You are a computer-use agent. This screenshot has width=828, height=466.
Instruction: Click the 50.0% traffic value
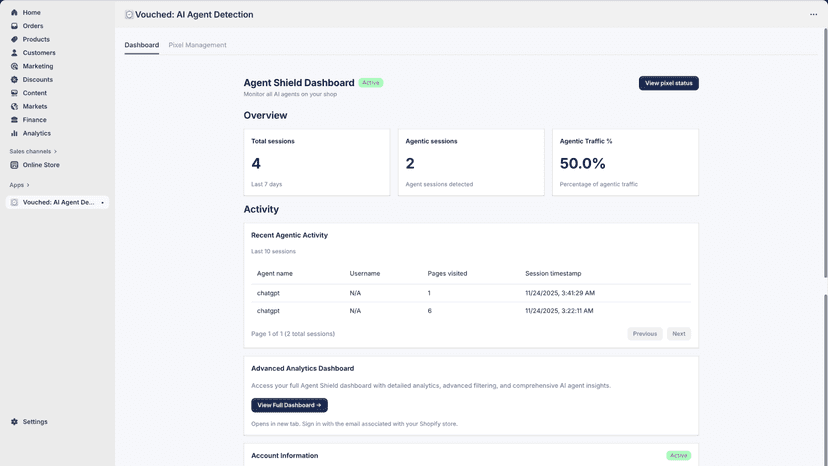click(x=582, y=164)
